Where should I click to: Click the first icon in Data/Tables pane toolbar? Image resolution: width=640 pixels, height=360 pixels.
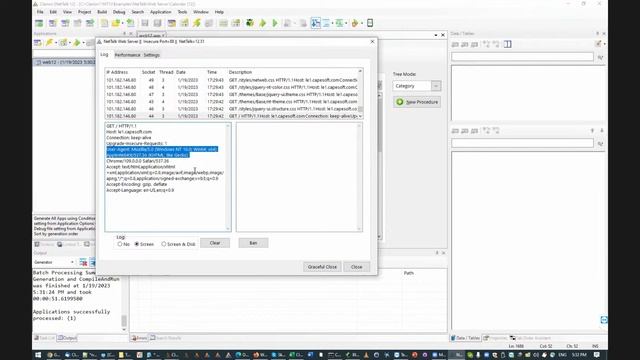click(455, 44)
